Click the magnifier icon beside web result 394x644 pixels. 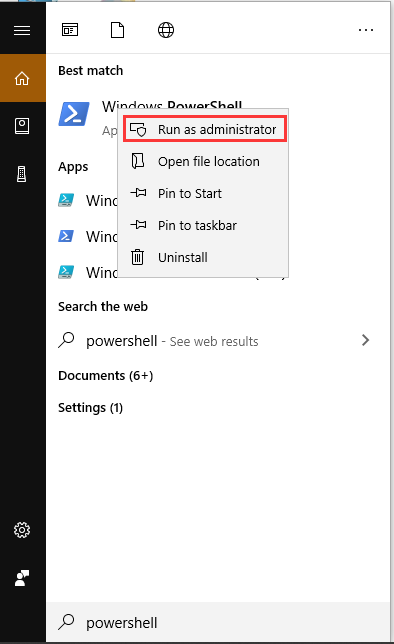pyautogui.click(x=66, y=340)
